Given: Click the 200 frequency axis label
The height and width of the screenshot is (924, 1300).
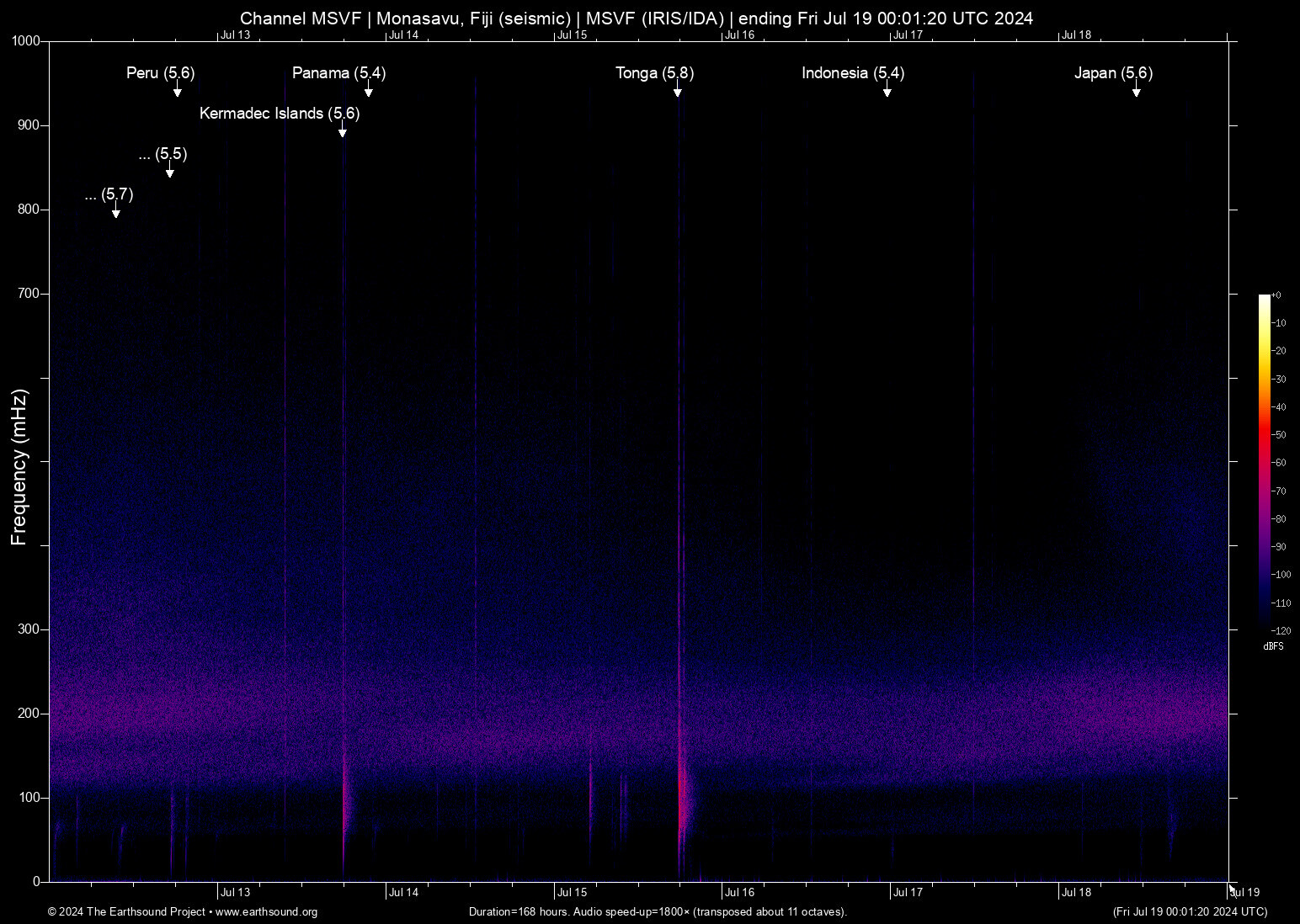Looking at the screenshot, I should (29, 714).
